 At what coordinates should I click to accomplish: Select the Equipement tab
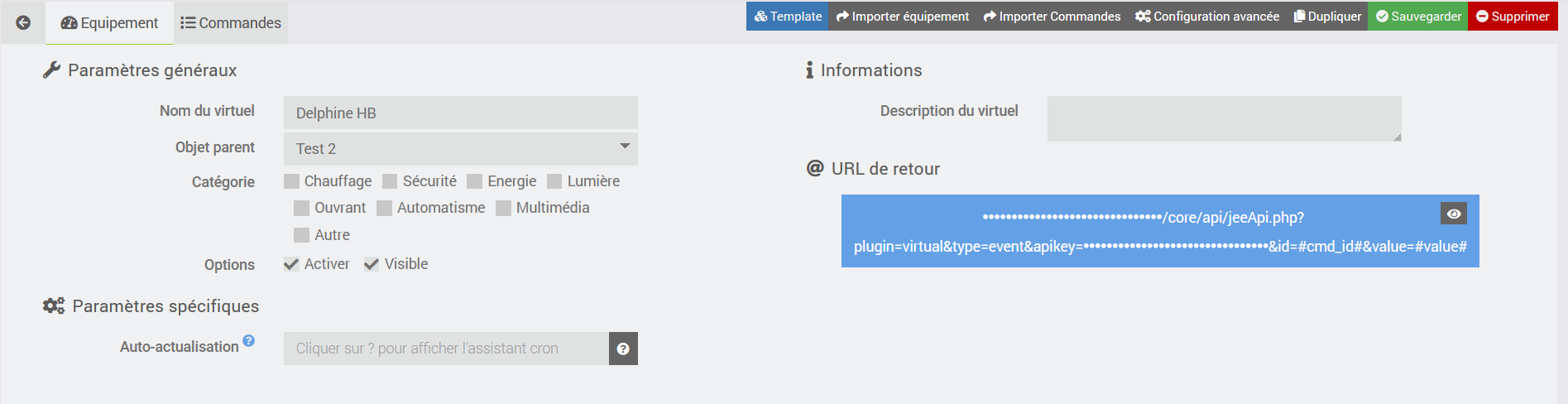pos(110,23)
